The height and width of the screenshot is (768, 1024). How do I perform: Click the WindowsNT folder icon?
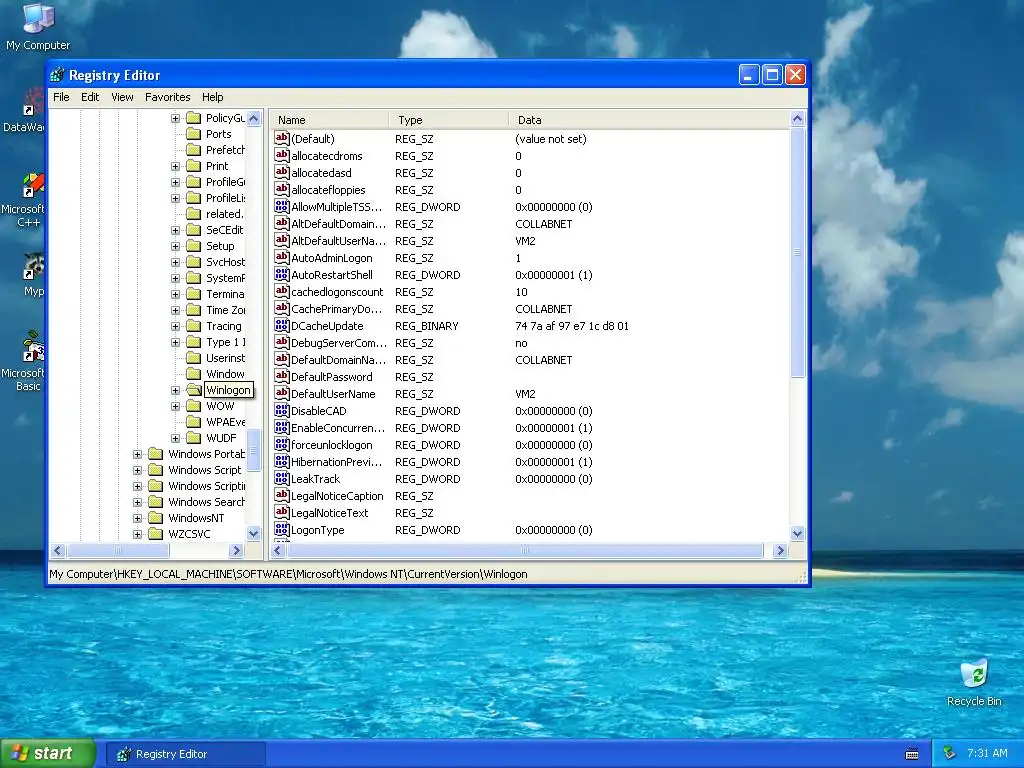pos(155,518)
